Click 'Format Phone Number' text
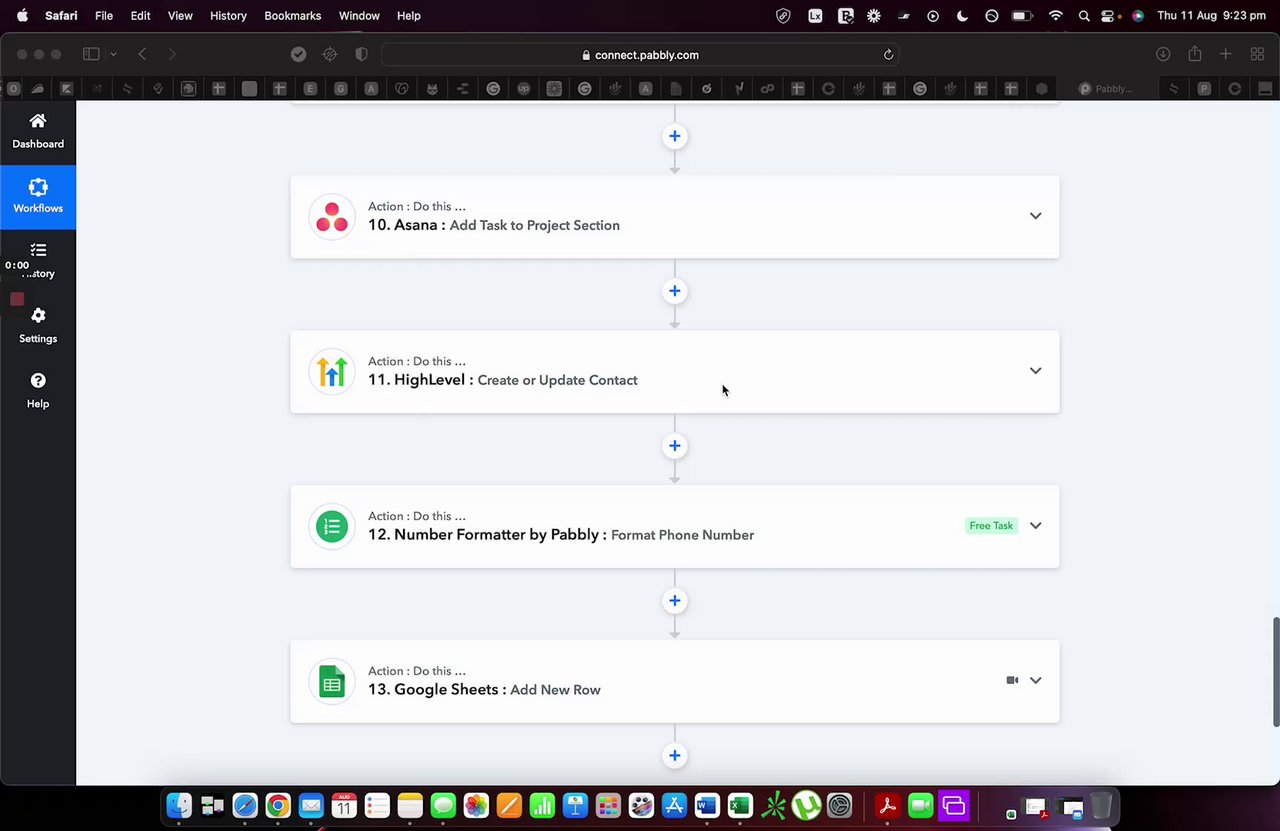The width and height of the screenshot is (1280, 831). [682, 535]
